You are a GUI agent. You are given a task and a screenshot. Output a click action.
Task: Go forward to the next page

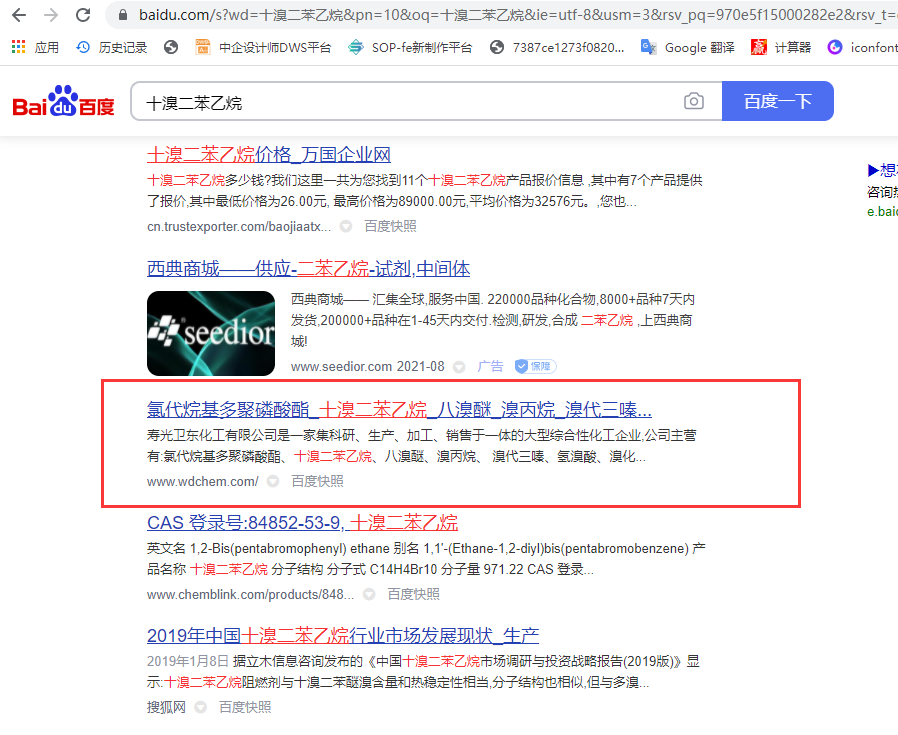click(x=51, y=15)
